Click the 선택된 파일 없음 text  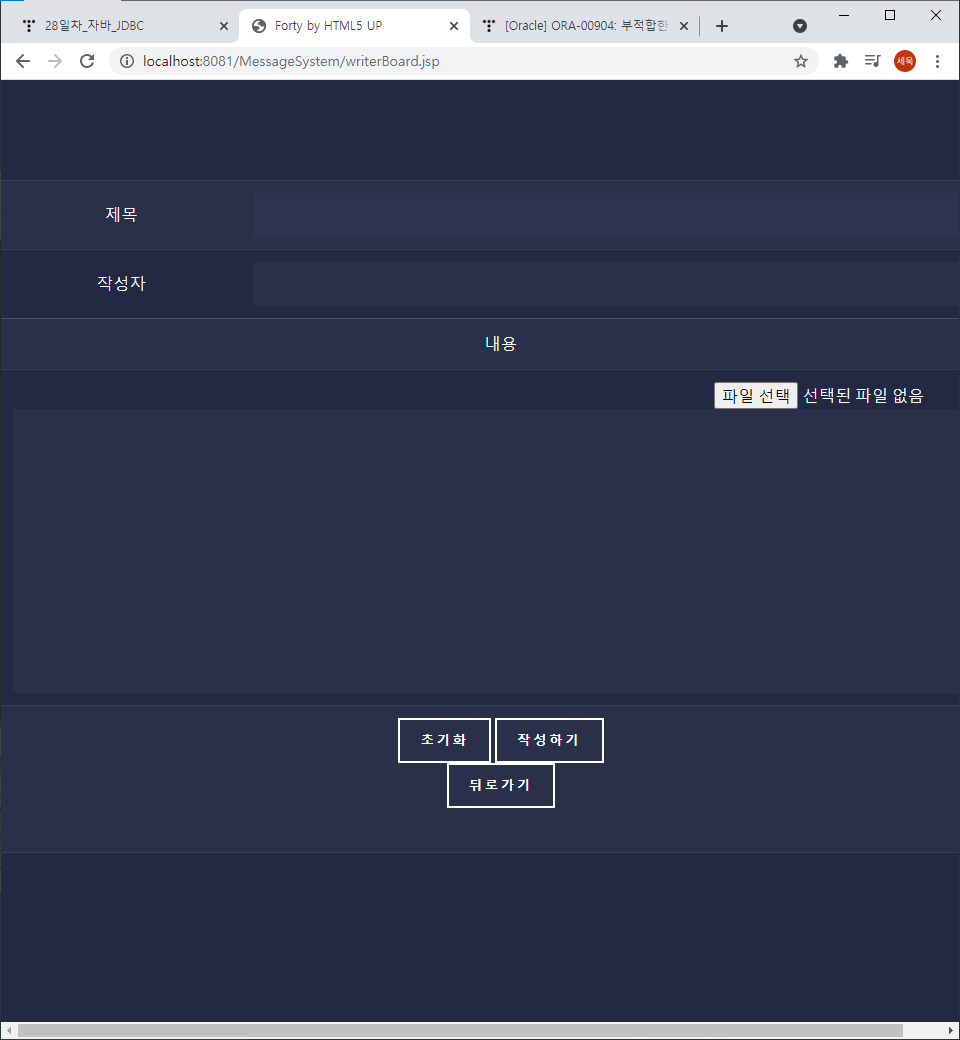(x=862, y=395)
